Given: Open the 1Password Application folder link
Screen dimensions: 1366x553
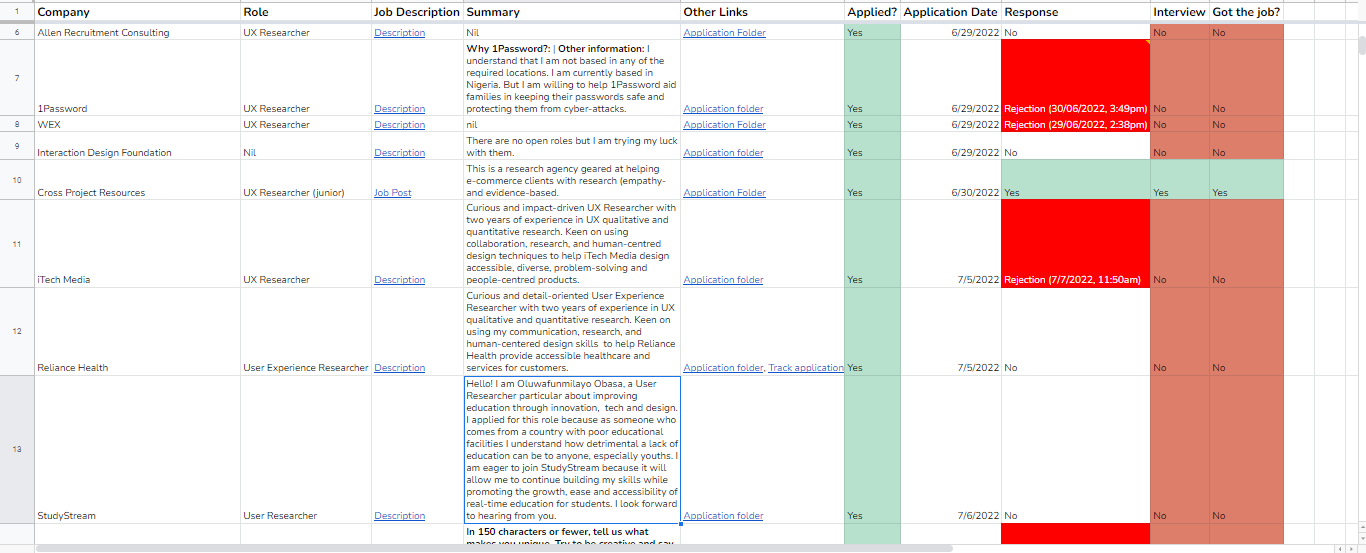Looking at the screenshot, I should (723, 109).
